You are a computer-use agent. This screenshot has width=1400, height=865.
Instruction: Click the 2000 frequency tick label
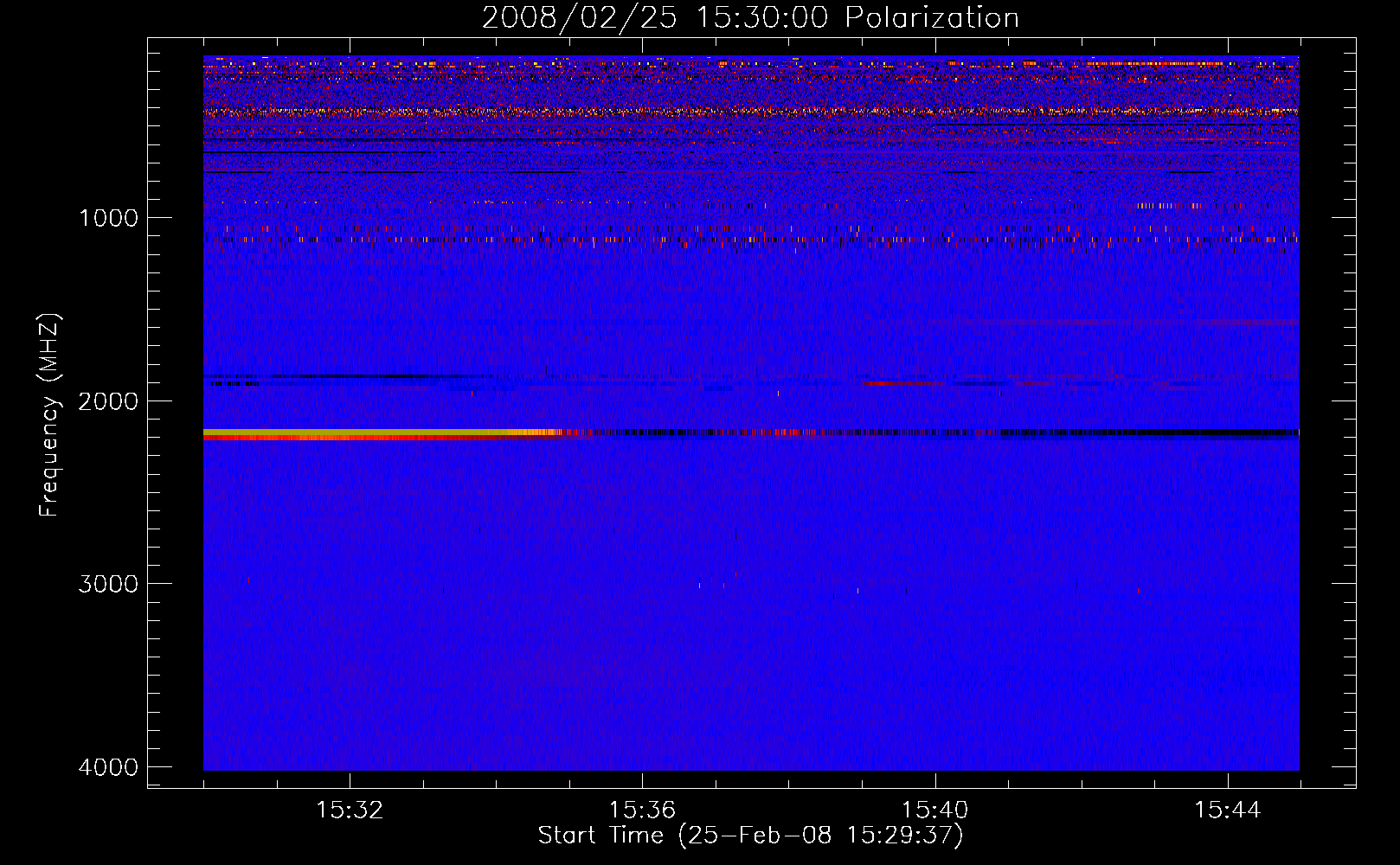point(108,401)
